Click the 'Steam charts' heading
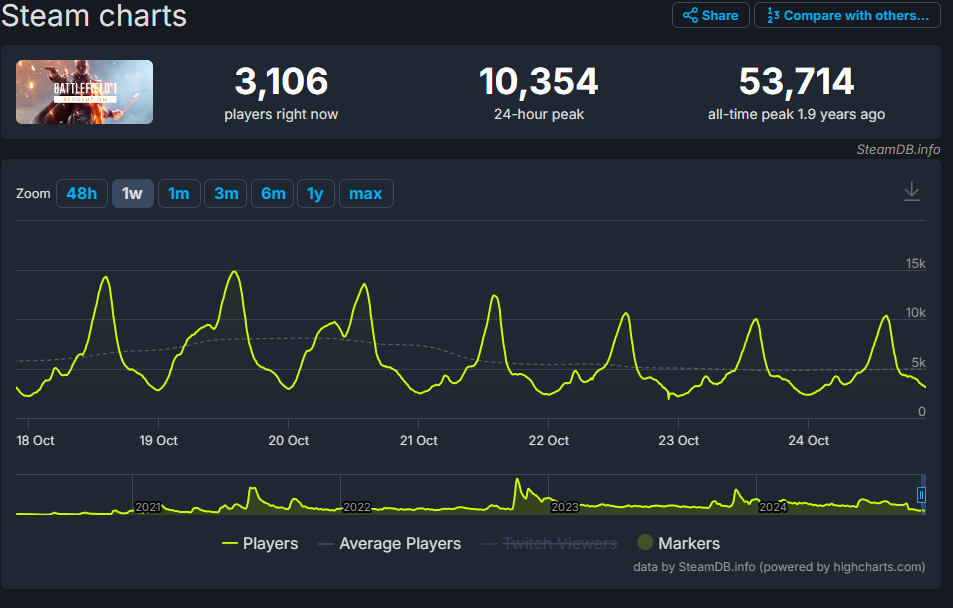This screenshot has height=608, width=953. [x=94, y=15]
